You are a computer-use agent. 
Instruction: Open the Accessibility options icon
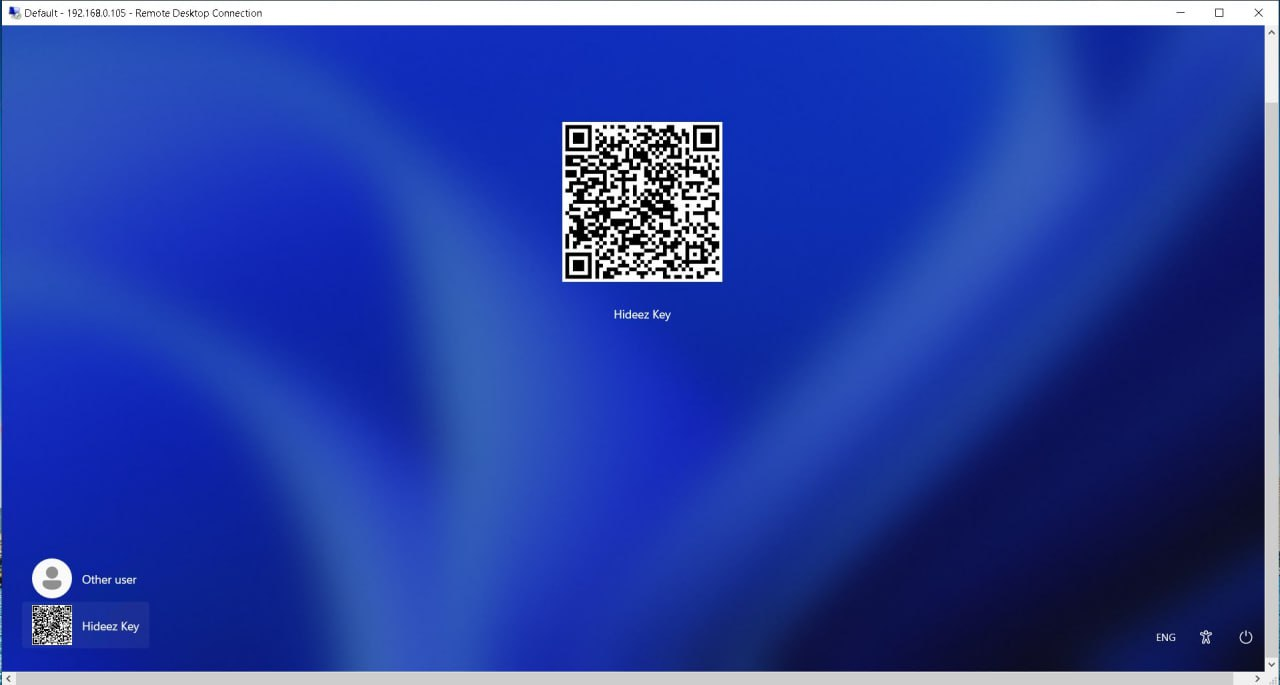tap(1206, 637)
